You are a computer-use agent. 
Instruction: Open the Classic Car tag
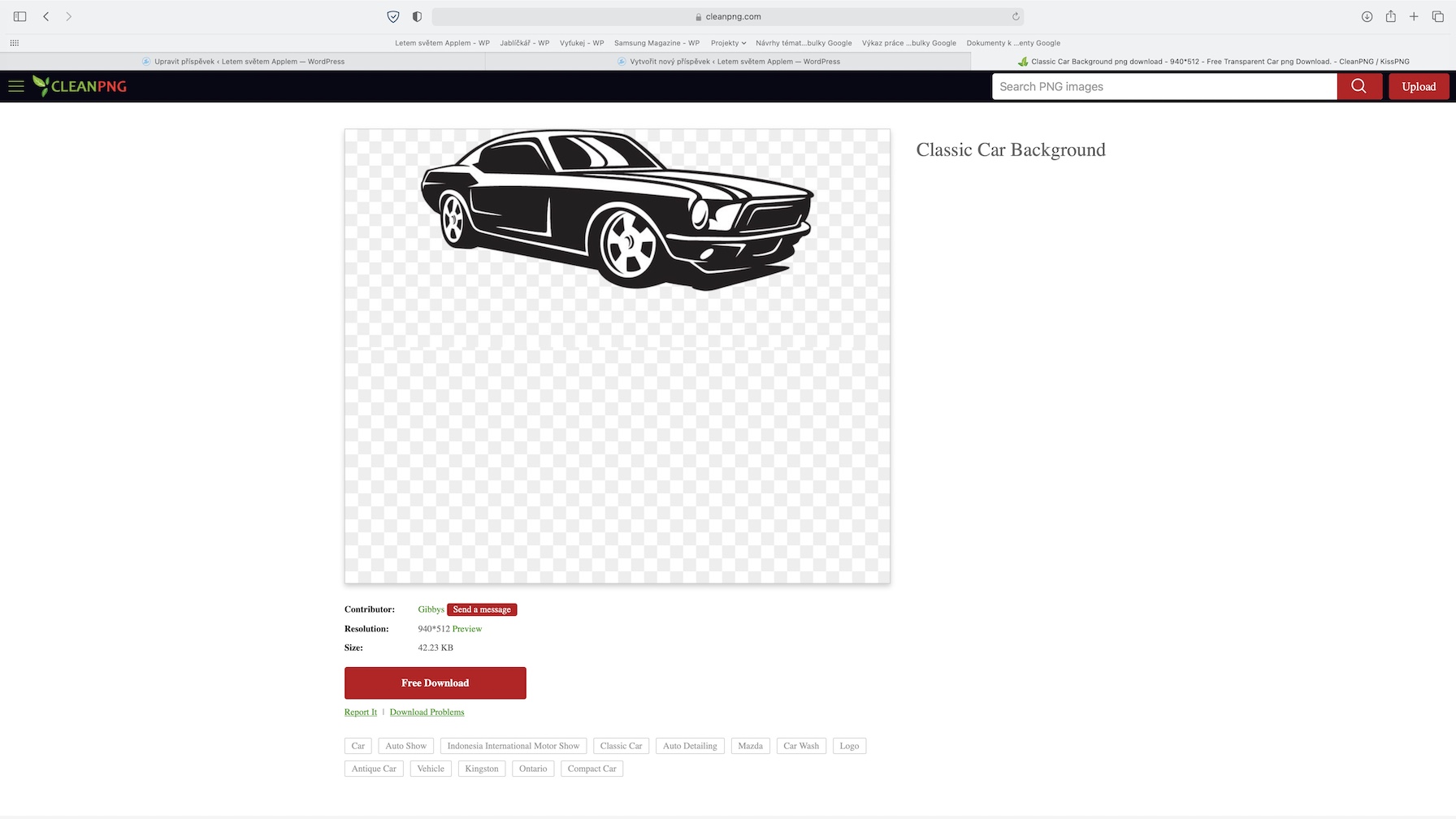621,746
